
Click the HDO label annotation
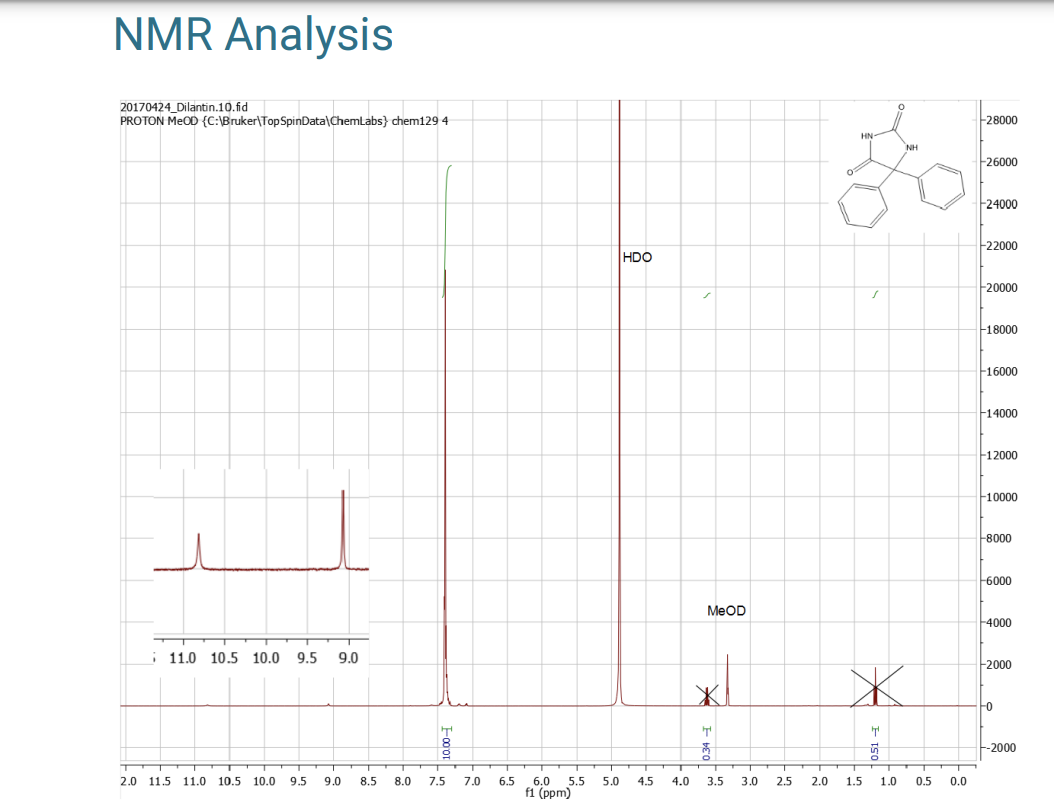pos(637,257)
